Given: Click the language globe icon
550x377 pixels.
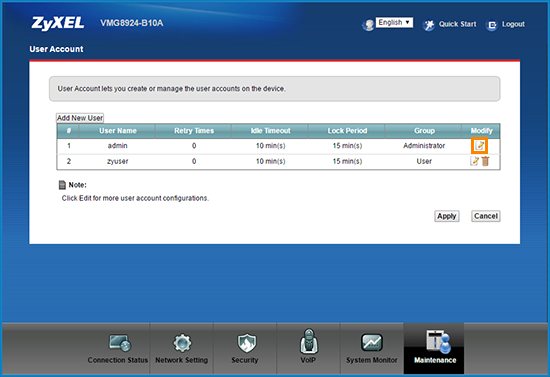Looking at the screenshot, I should point(368,25).
